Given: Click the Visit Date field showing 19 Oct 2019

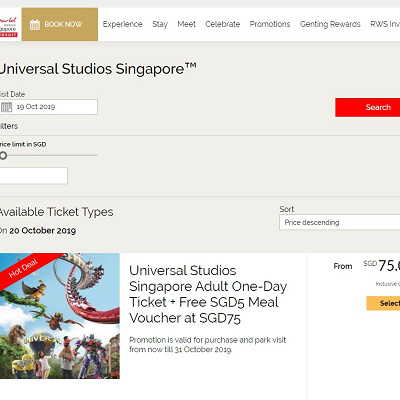Looking at the screenshot, I should tap(49, 107).
